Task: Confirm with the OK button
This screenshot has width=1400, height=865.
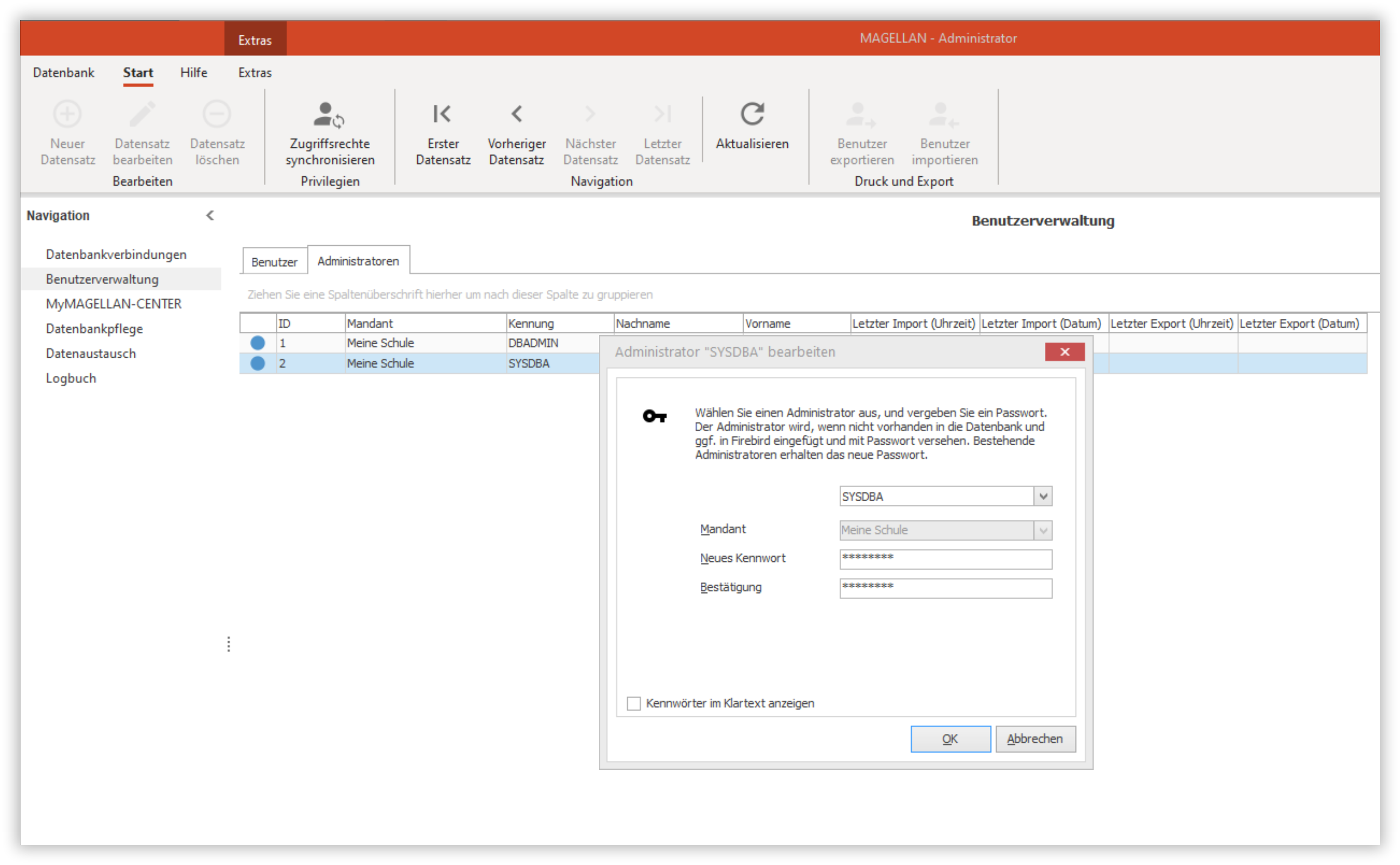Action: click(950, 739)
